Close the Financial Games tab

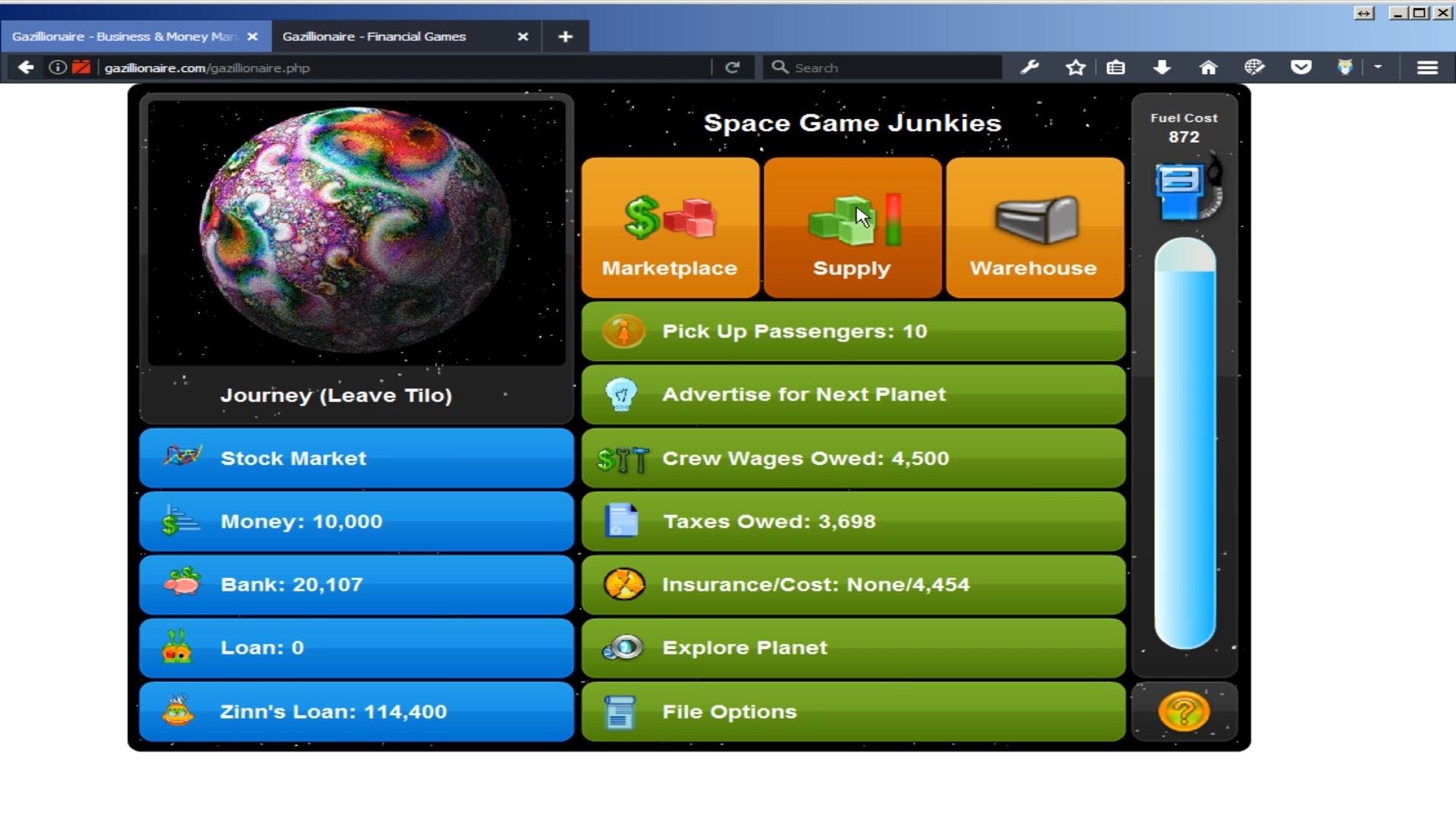click(522, 36)
